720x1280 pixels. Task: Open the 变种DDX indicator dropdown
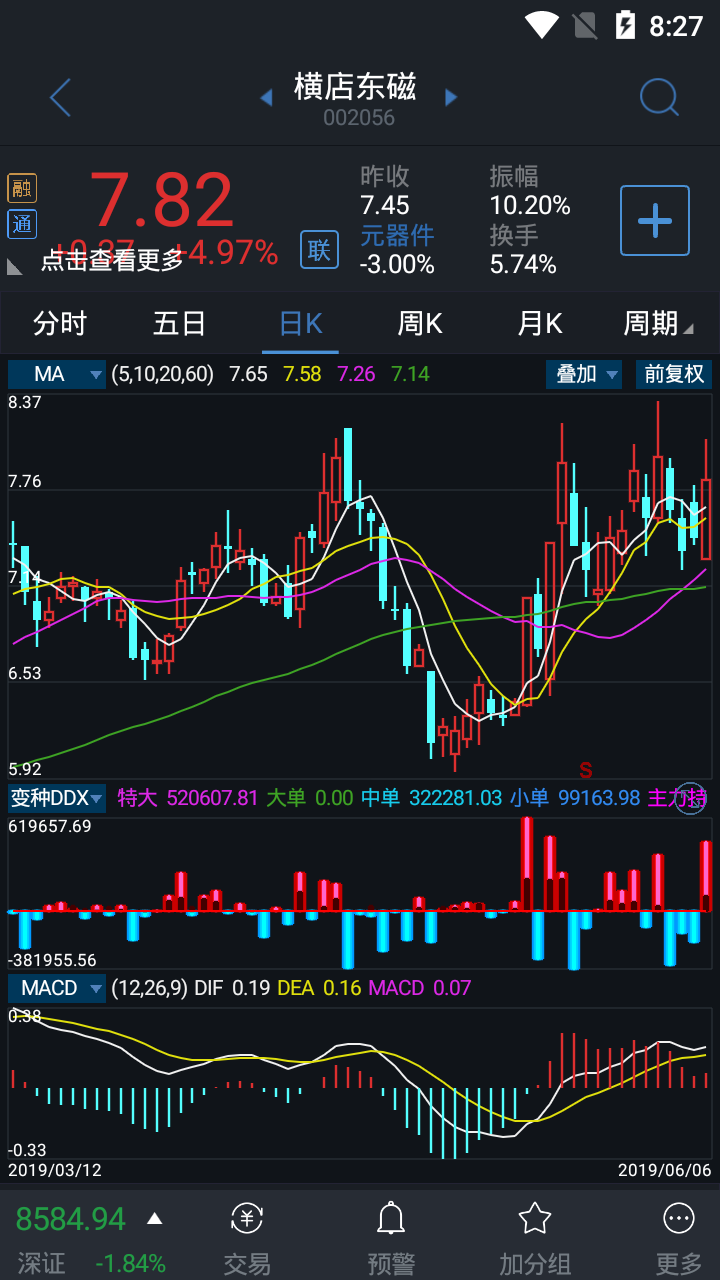click(x=57, y=798)
